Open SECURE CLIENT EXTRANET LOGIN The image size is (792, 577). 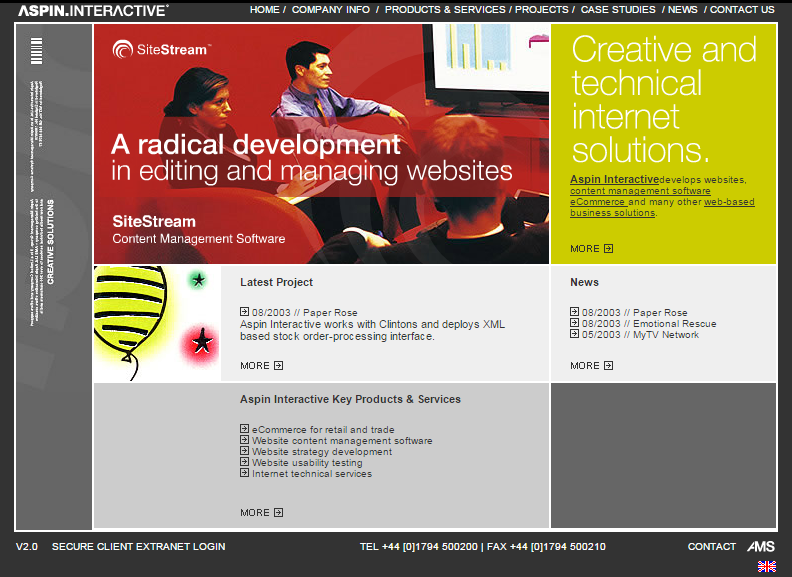[x=138, y=547]
